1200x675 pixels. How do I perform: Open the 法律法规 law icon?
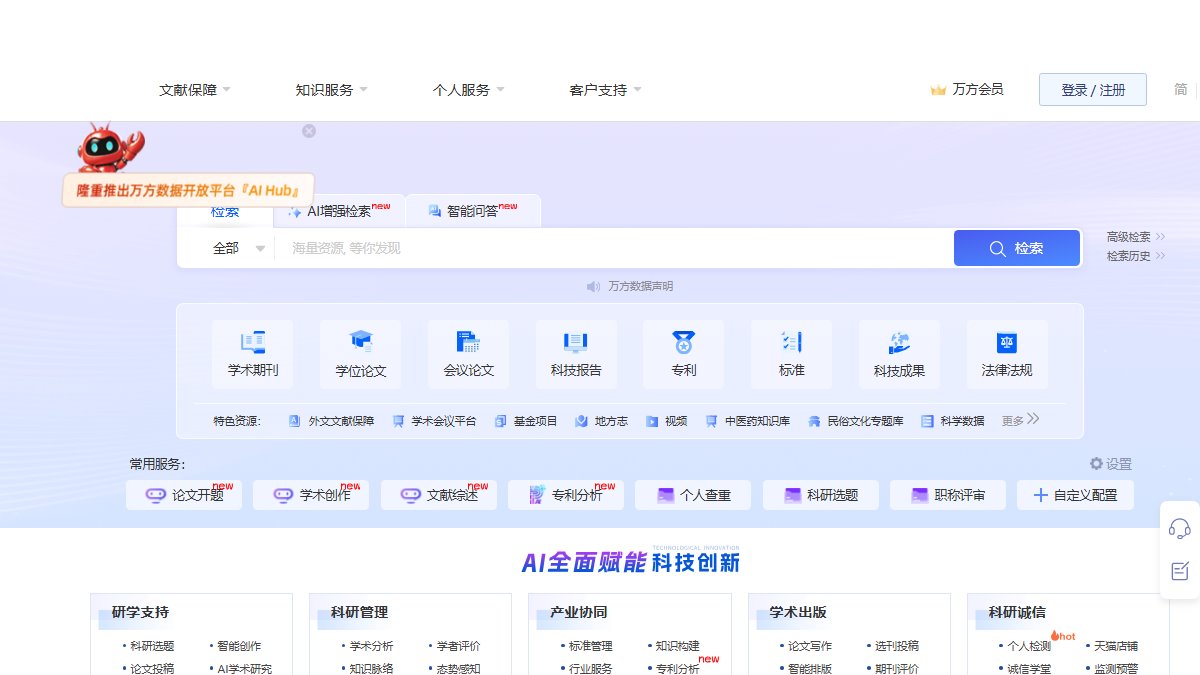point(1007,342)
